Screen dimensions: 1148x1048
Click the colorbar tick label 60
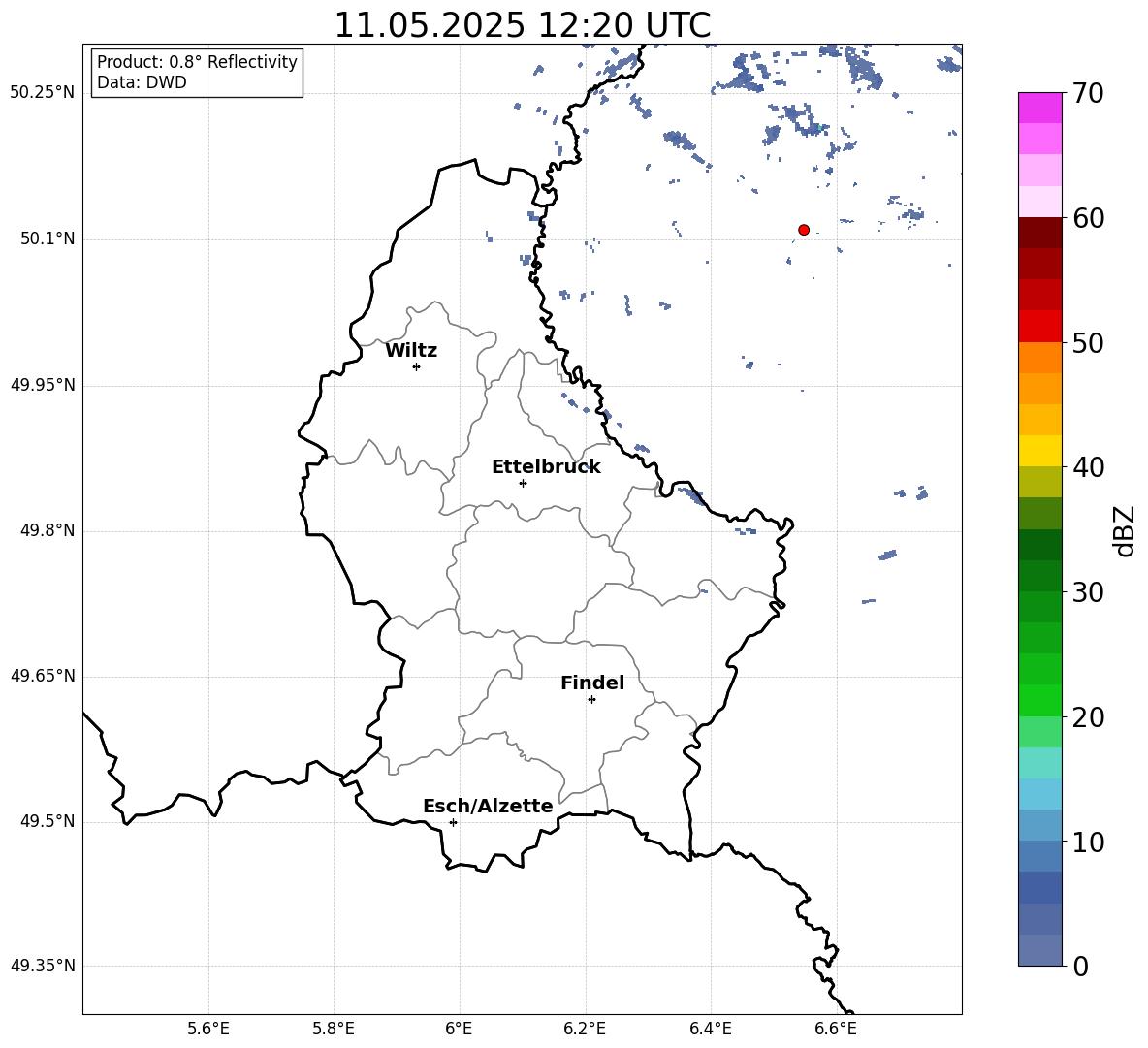point(1088,218)
